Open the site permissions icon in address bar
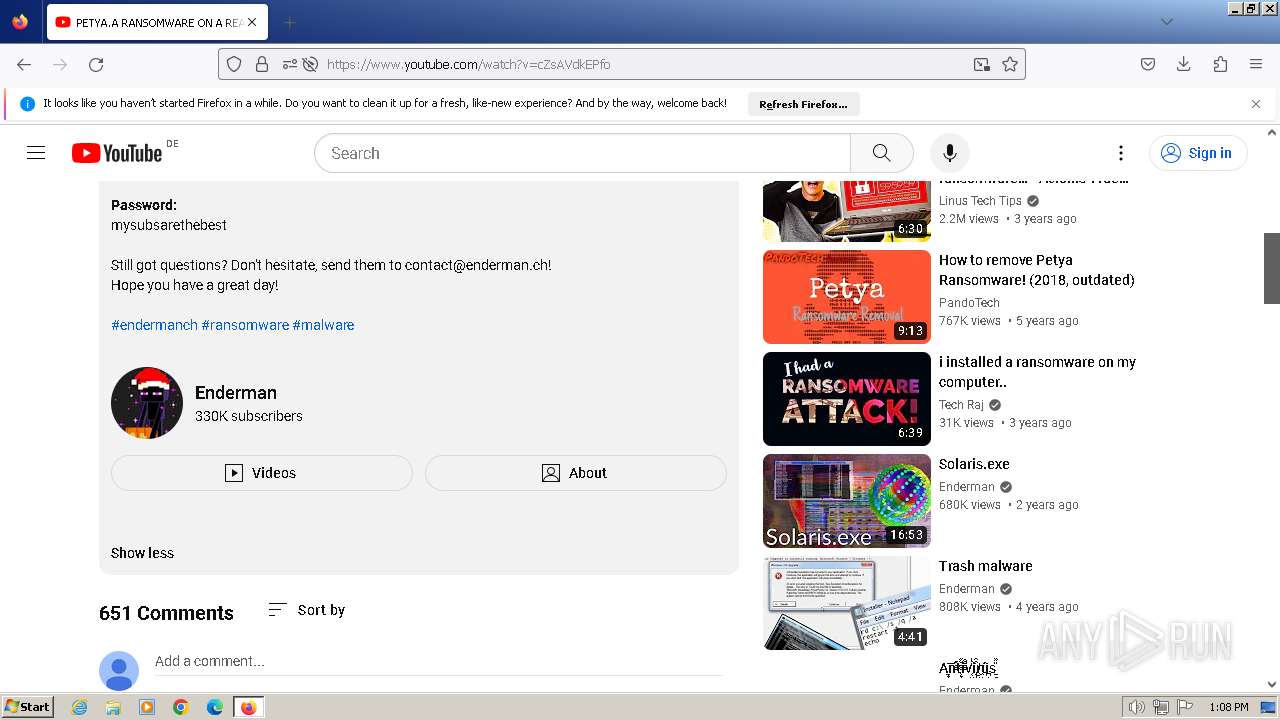The height and width of the screenshot is (720, 1280). pyautogui.click(x=289, y=64)
